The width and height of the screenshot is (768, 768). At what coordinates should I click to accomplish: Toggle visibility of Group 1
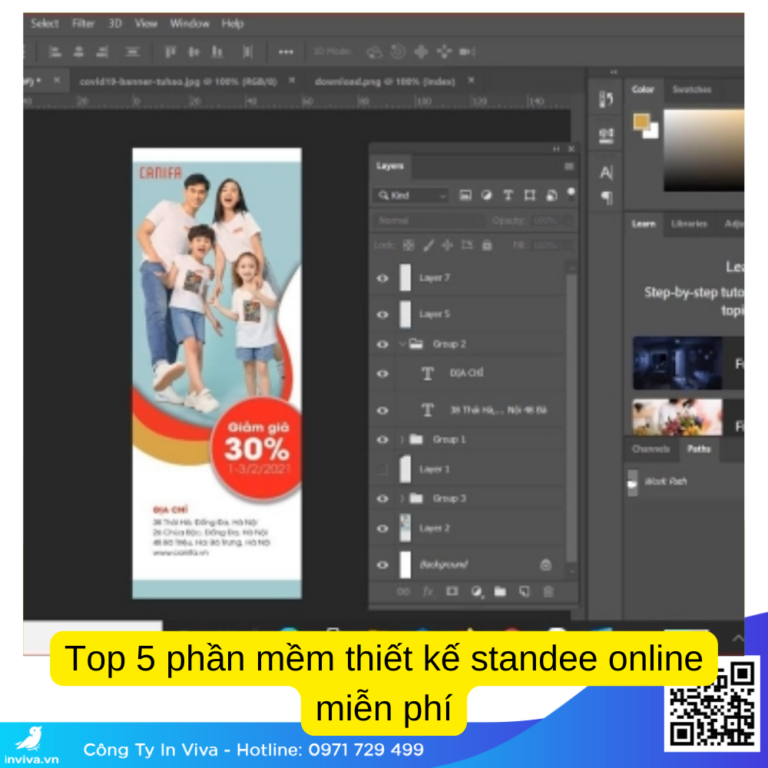(x=383, y=440)
